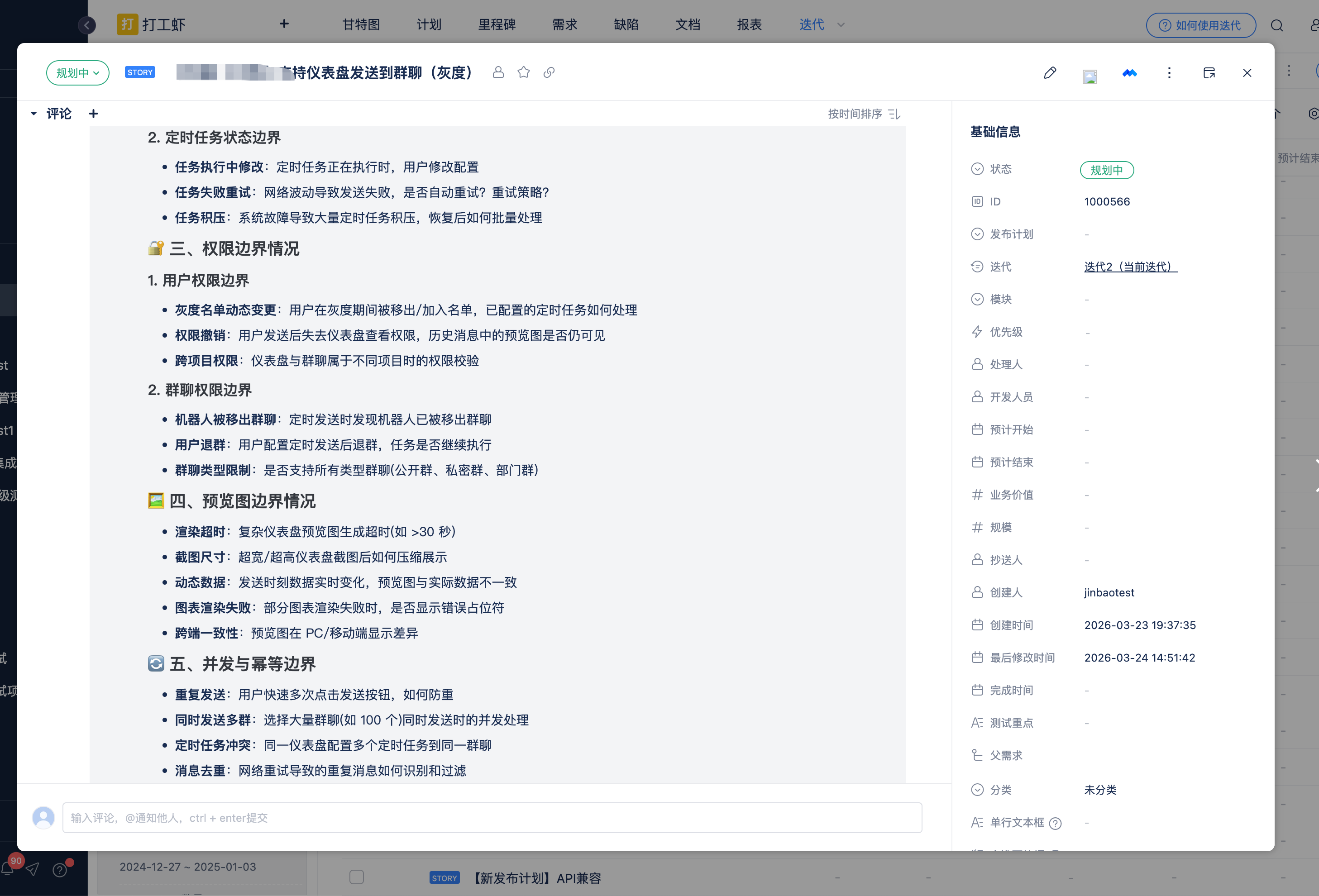Tick the checkbox beside 【新发布计划】API兼容
The image size is (1319, 896).
(356, 877)
